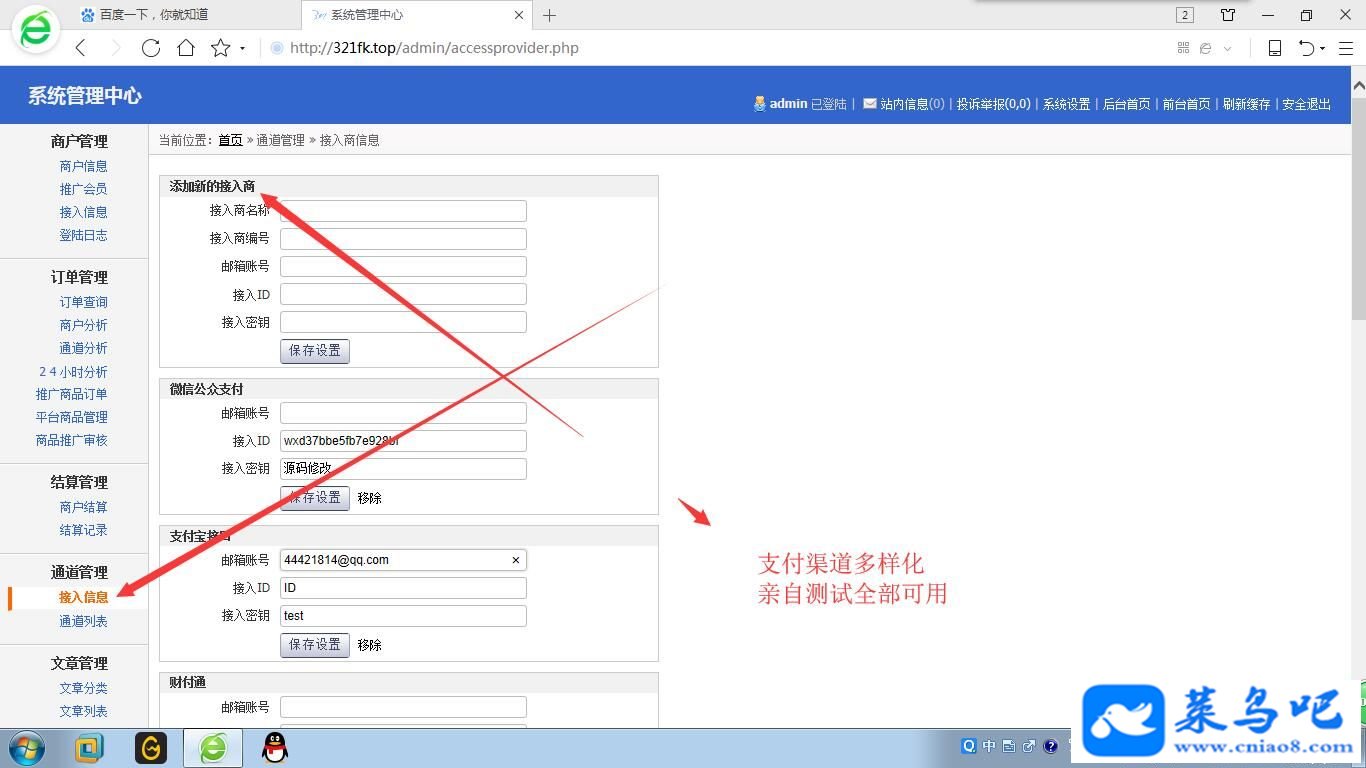
Task: Click the 360 browser logo
Action: tap(36, 29)
